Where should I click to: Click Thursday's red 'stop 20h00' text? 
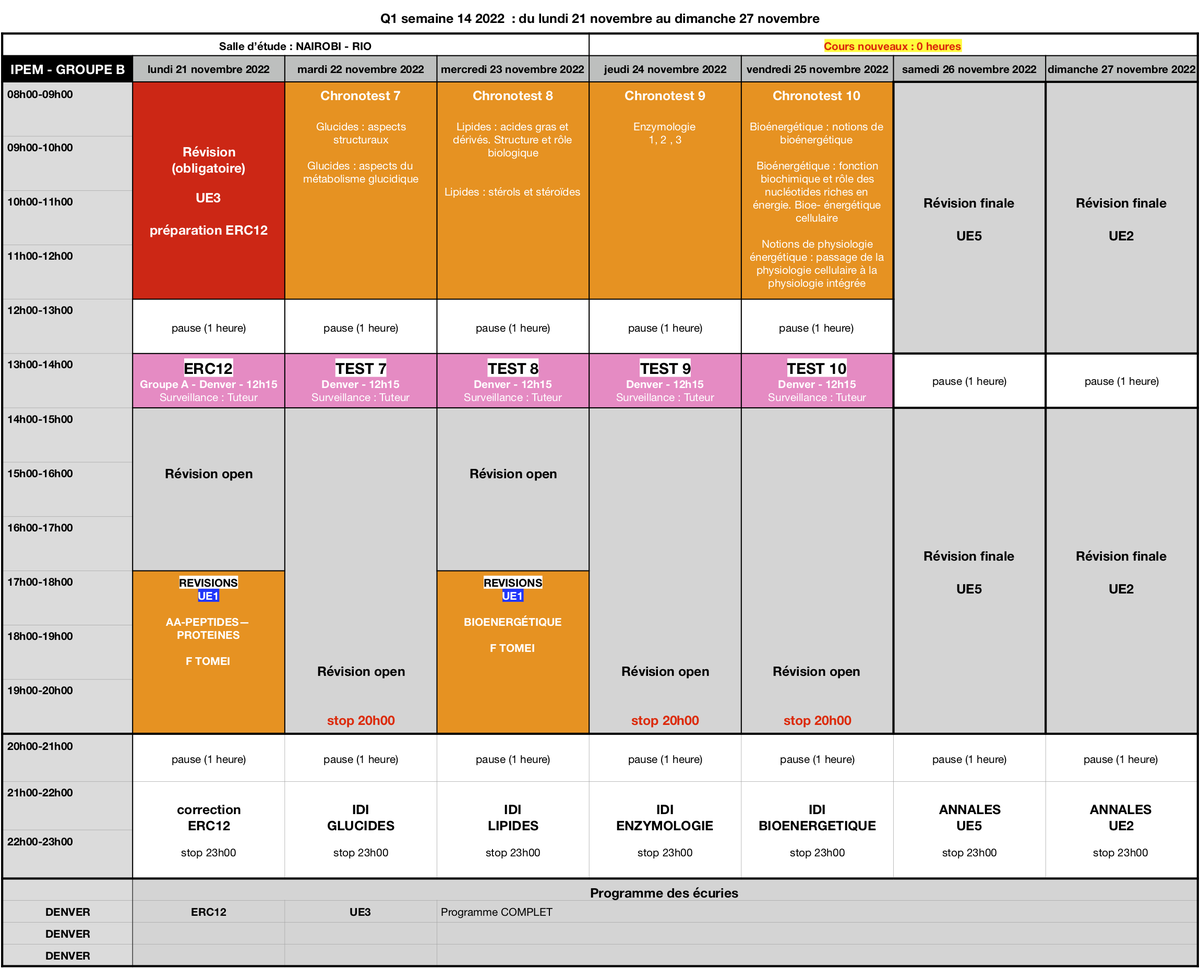pos(665,721)
